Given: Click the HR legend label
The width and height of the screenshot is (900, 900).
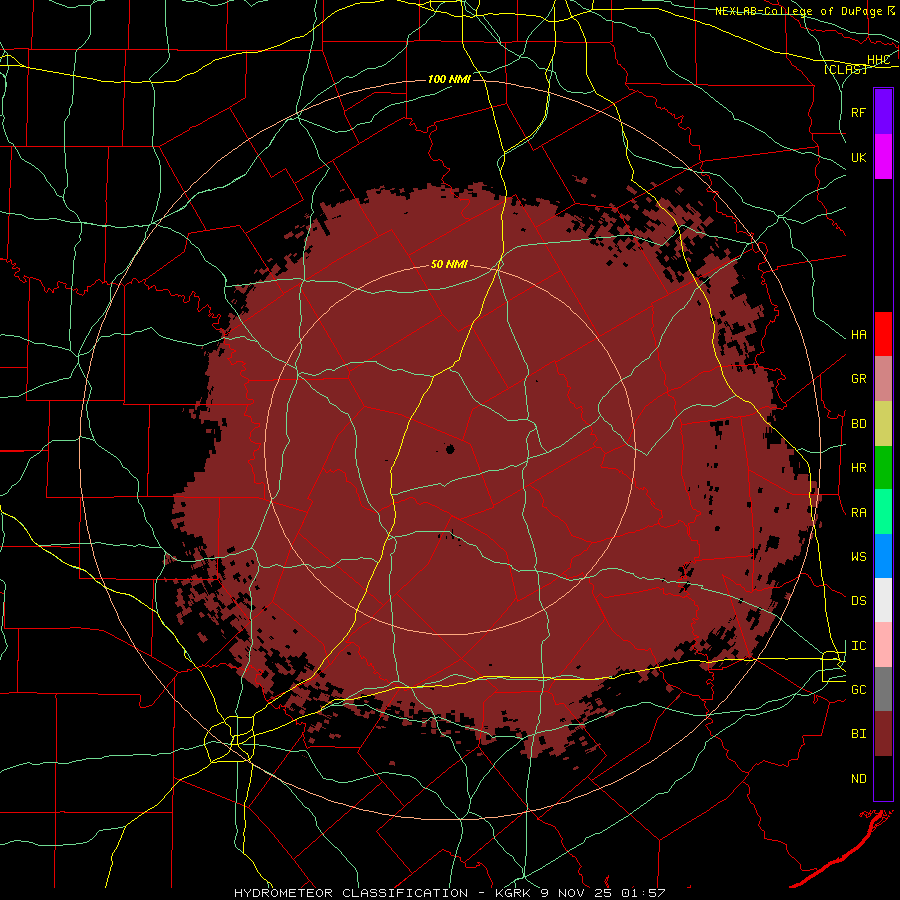Looking at the screenshot, I should point(859,468).
